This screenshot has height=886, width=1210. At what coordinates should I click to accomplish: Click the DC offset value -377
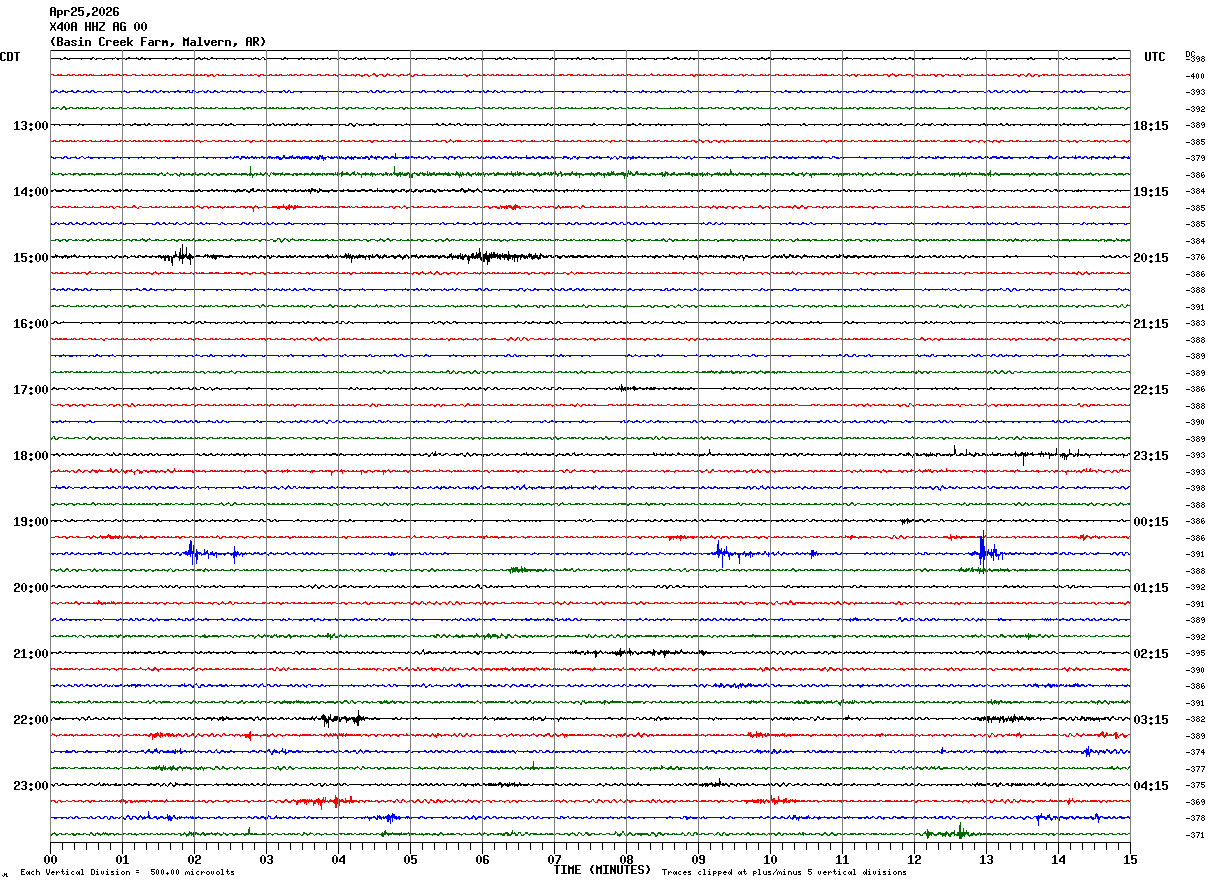coord(1195,769)
